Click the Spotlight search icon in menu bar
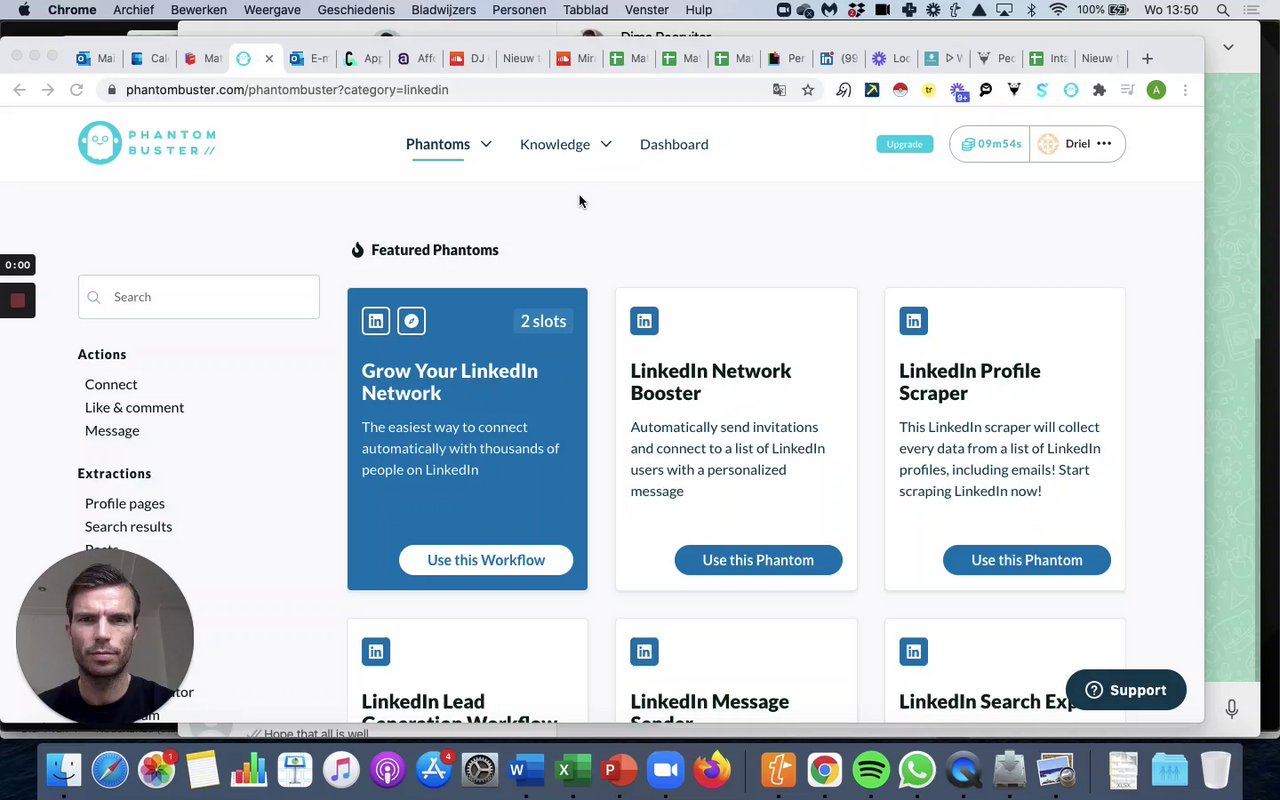 click(x=1222, y=10)
